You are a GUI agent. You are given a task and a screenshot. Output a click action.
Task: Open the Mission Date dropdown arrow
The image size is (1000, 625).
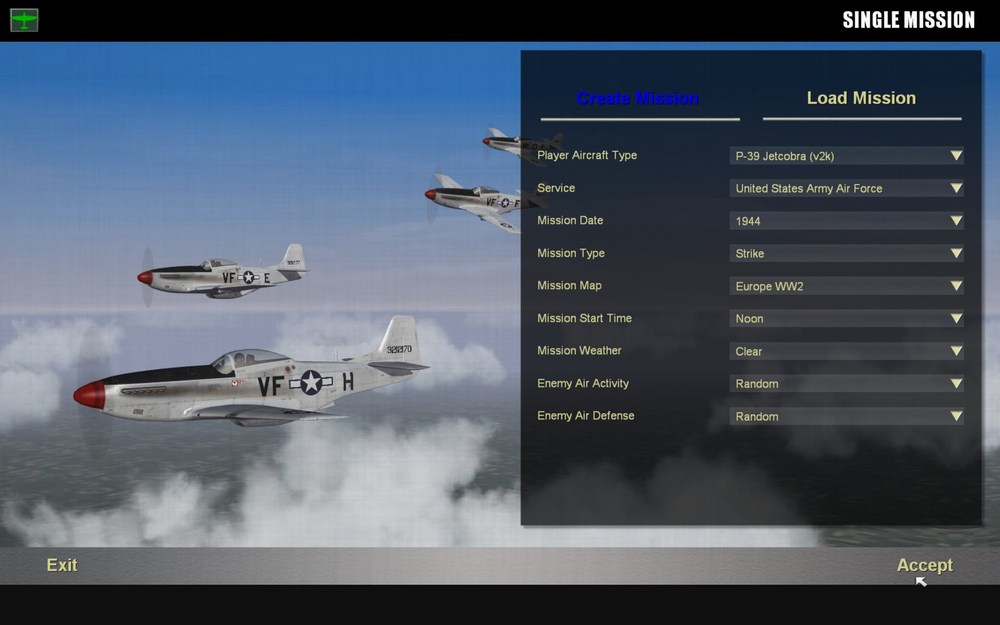point(956,220)
